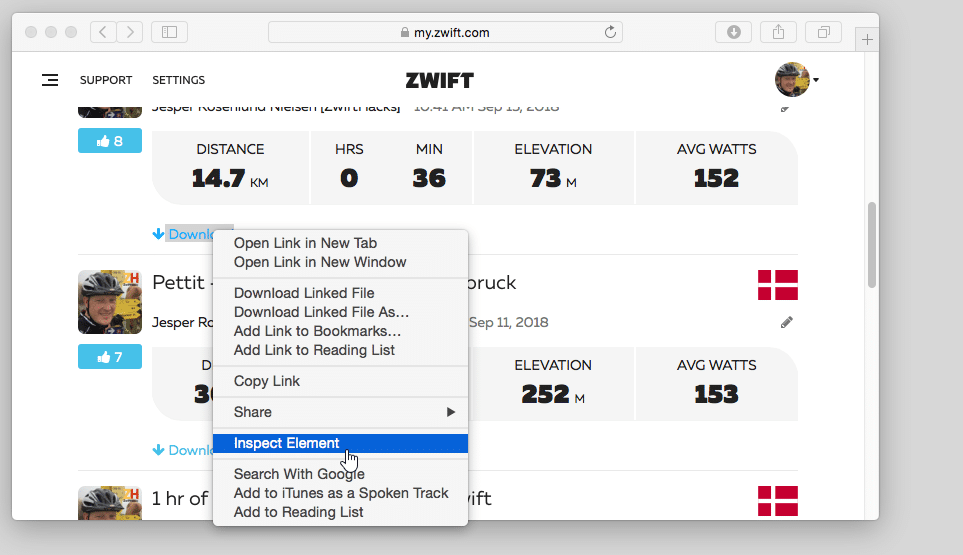Image resolution: width=963 pixels, height=555 pixels.
Task: Click the Download link under Pettit activity
Action: (x=182, y=450)
